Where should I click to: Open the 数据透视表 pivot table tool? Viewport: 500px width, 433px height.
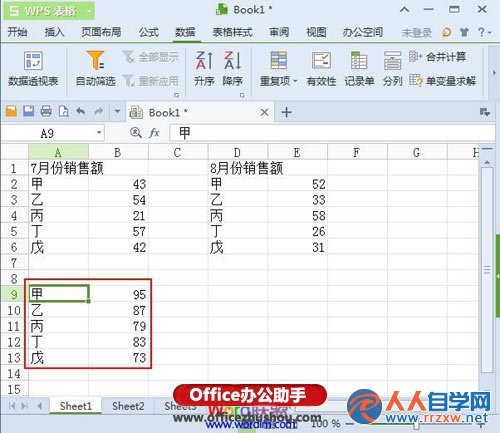pyautogui.click(x=33, y=69)
